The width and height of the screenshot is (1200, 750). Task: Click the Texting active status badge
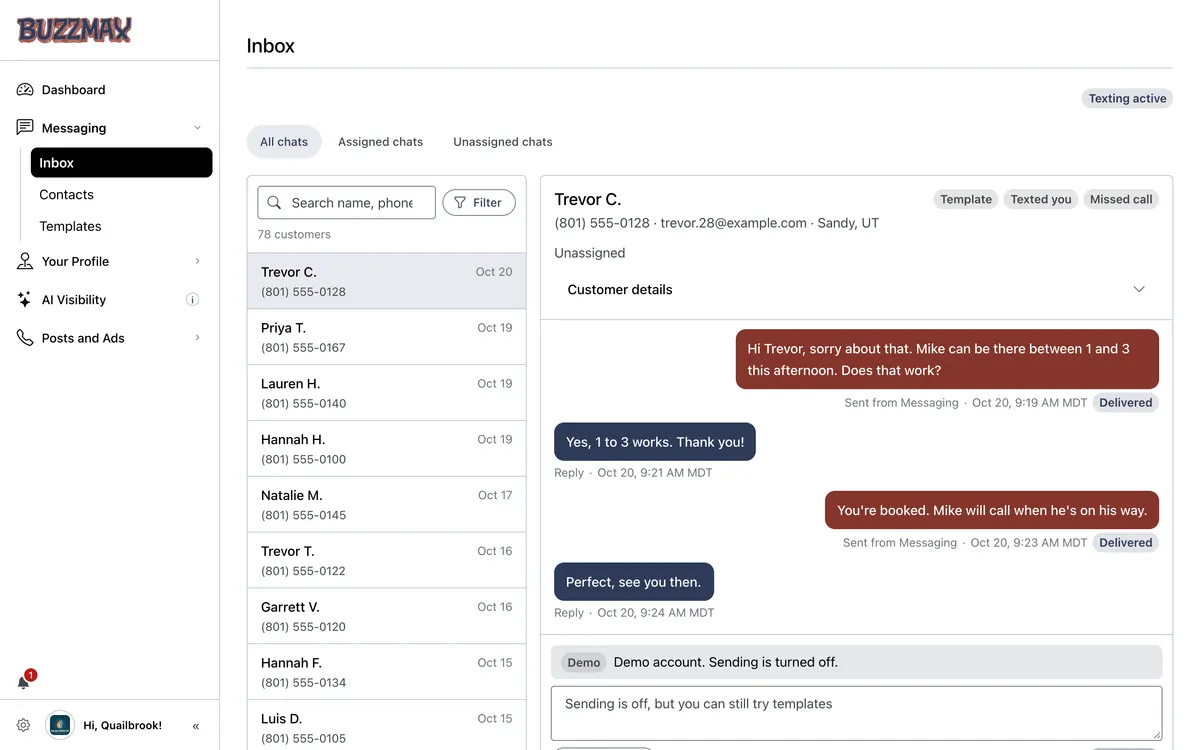click(x=1127, y=99)
